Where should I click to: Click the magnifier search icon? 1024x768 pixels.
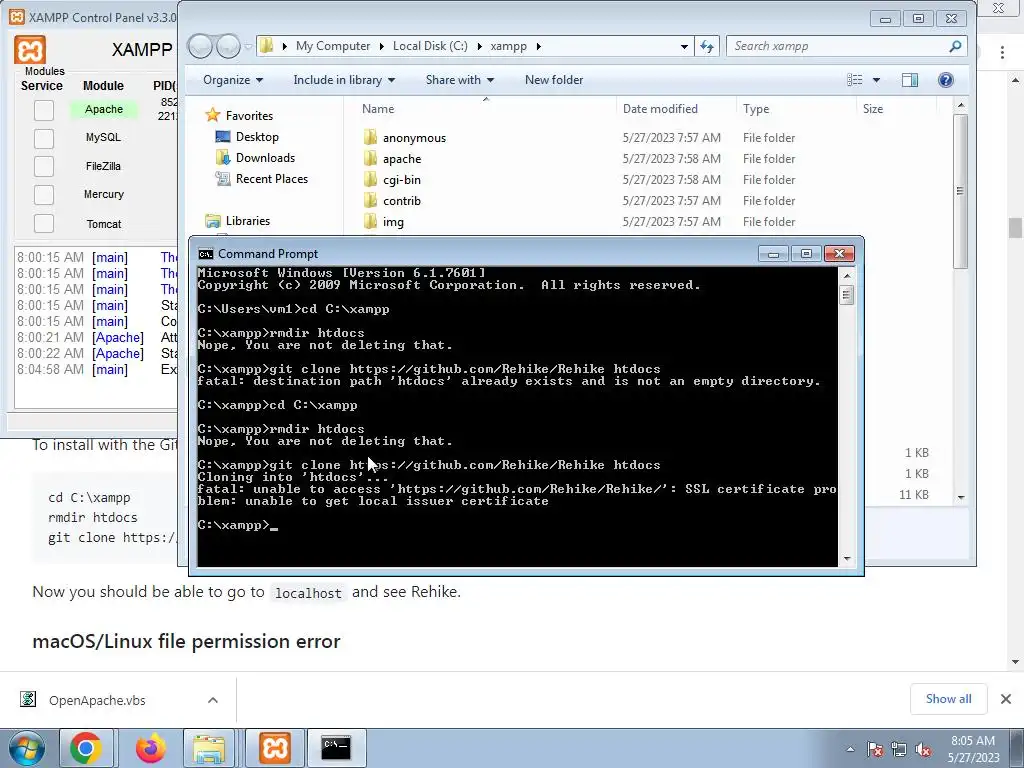click(x=955, y=46)
